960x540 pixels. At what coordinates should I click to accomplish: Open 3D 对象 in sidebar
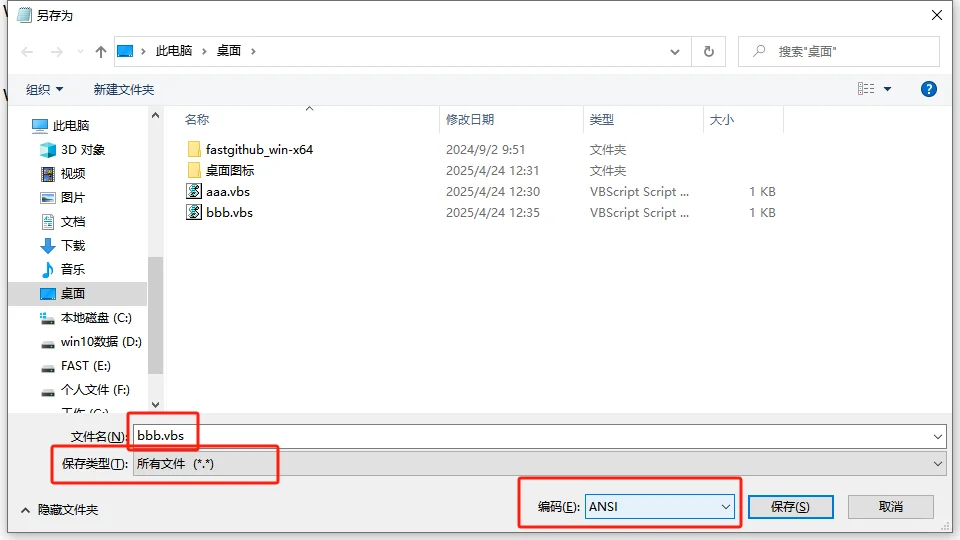tap(83, 150)
